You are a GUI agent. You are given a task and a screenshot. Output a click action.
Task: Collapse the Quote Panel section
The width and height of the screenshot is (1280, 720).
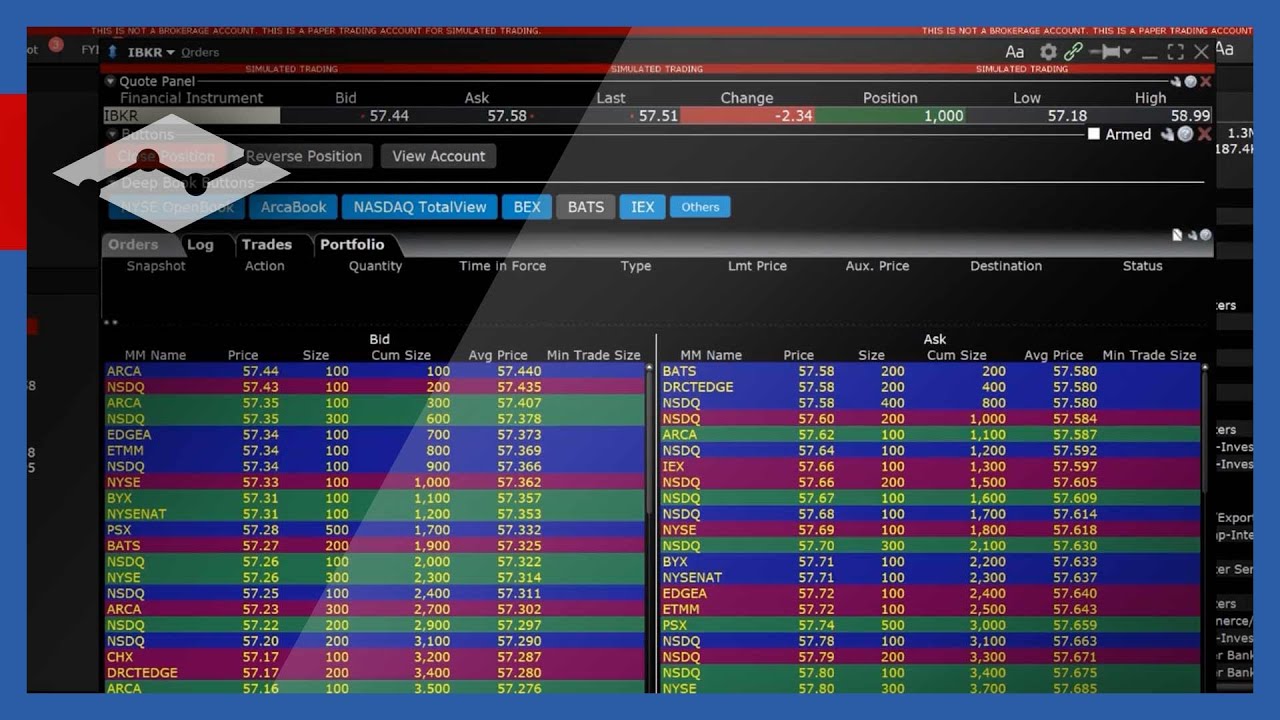[x=110, y=82]
